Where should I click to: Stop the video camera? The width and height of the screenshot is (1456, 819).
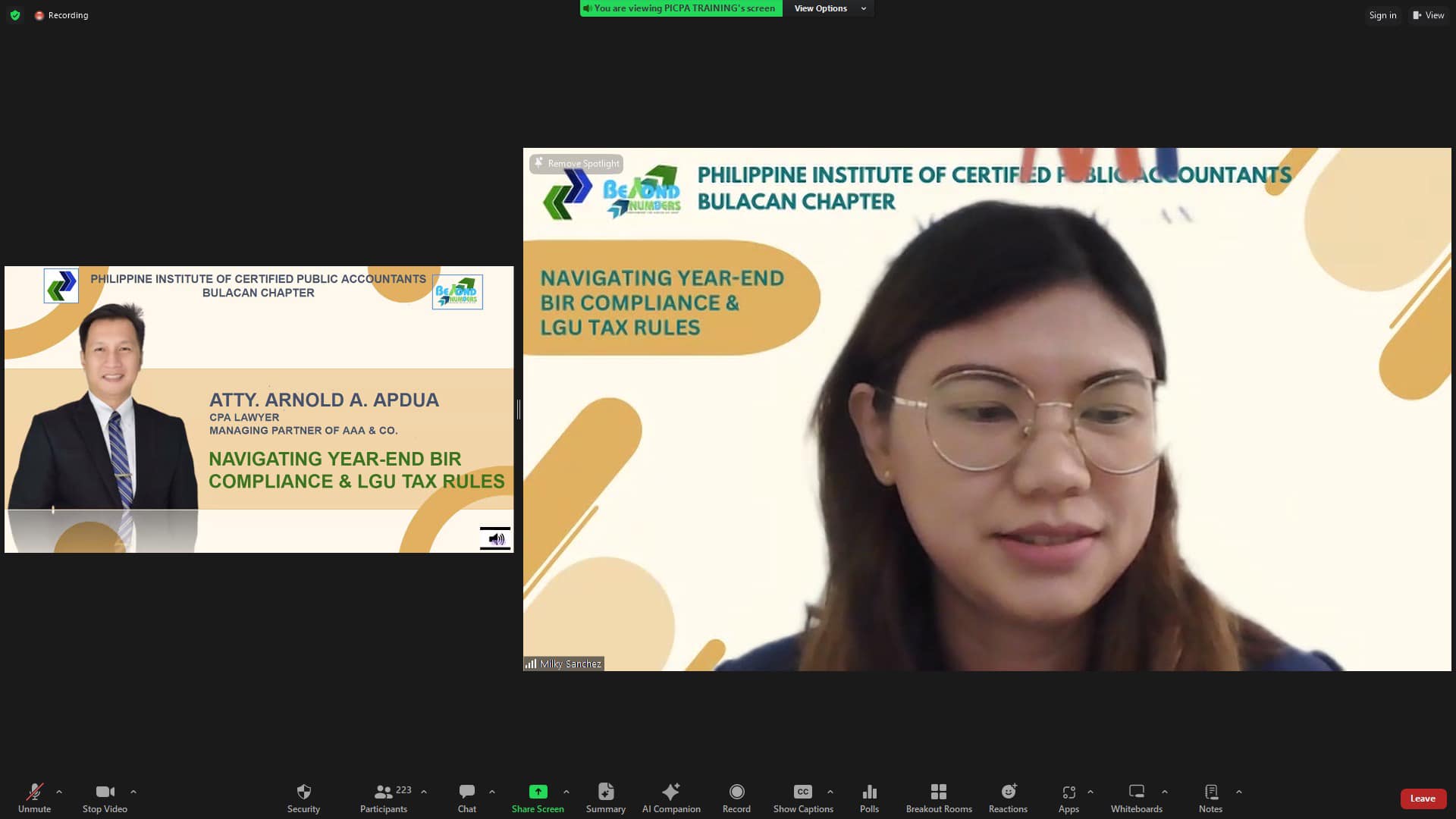[105, 798]
